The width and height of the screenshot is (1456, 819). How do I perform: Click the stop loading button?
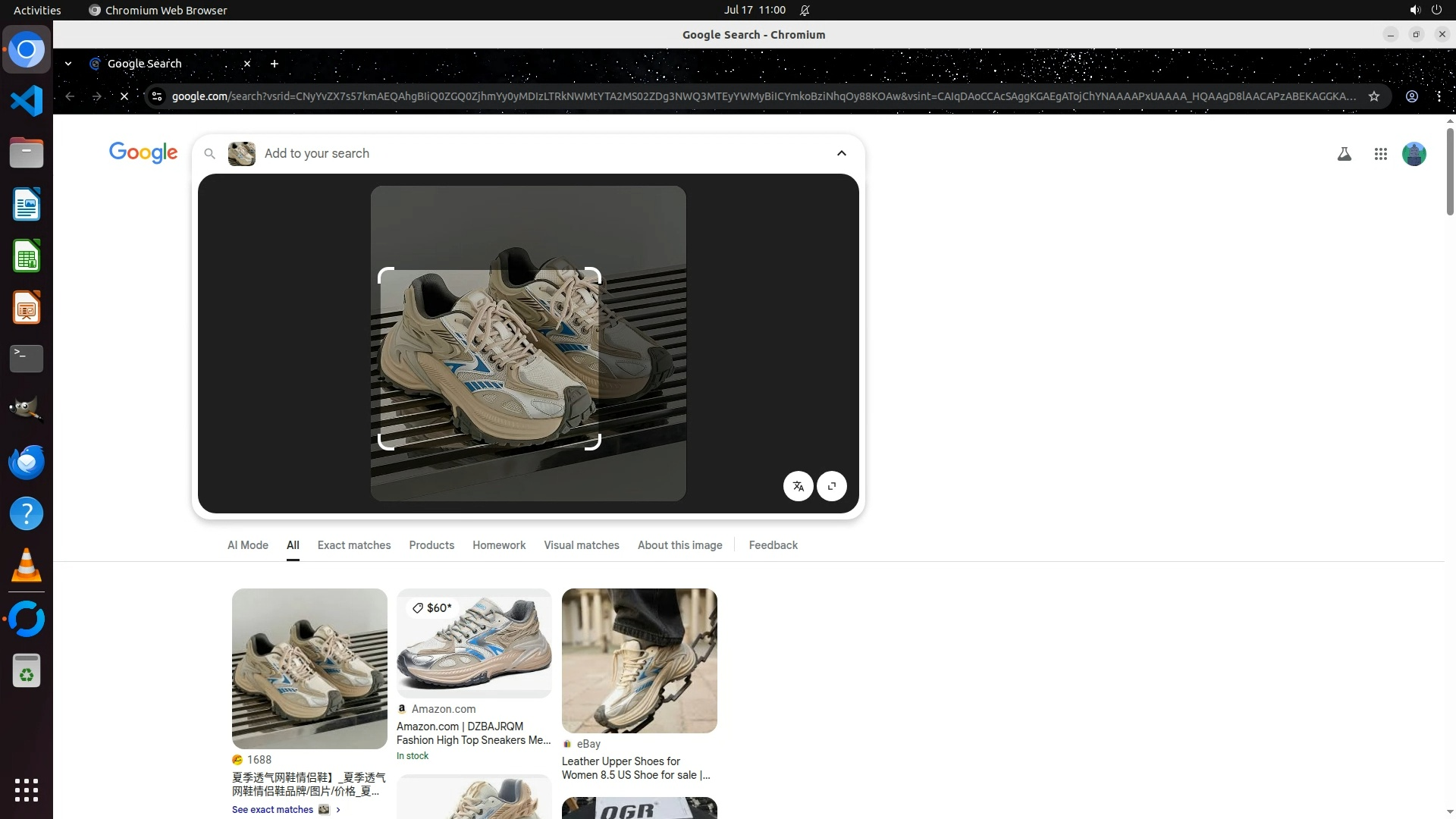click(124, 96)
